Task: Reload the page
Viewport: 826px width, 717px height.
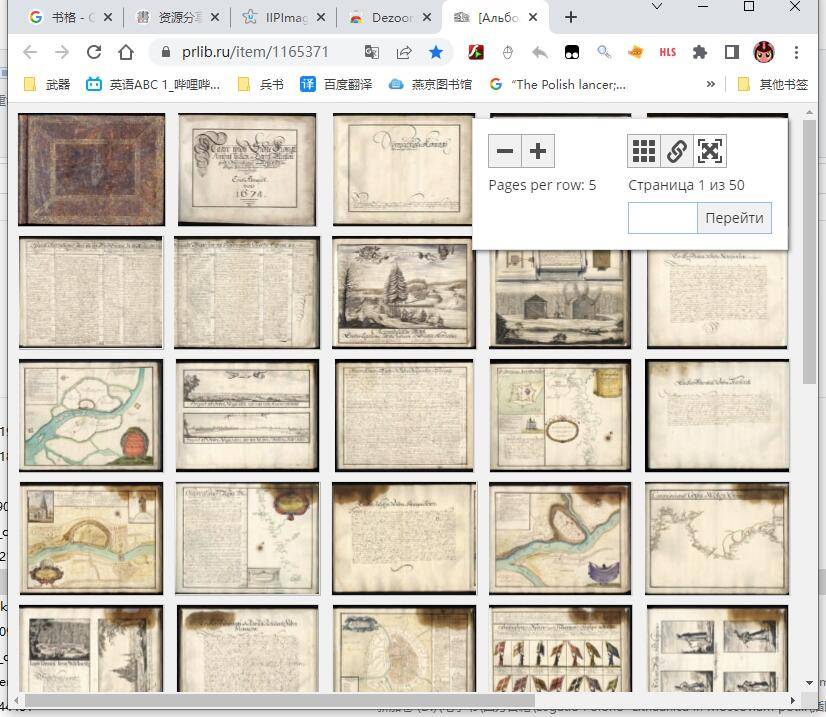Action: click(94, 52)
